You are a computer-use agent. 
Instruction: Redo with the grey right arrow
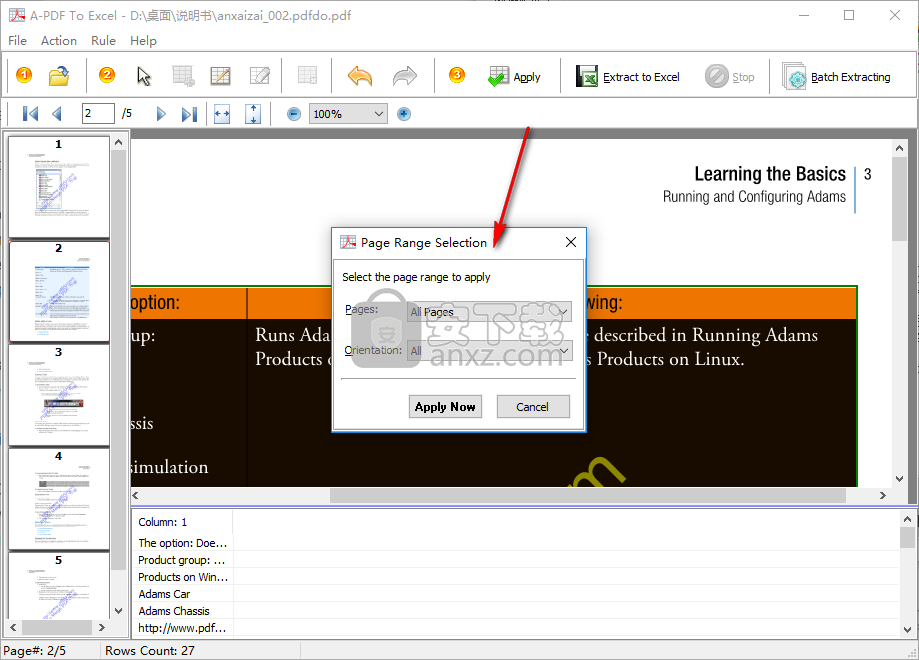pos(404,76)
